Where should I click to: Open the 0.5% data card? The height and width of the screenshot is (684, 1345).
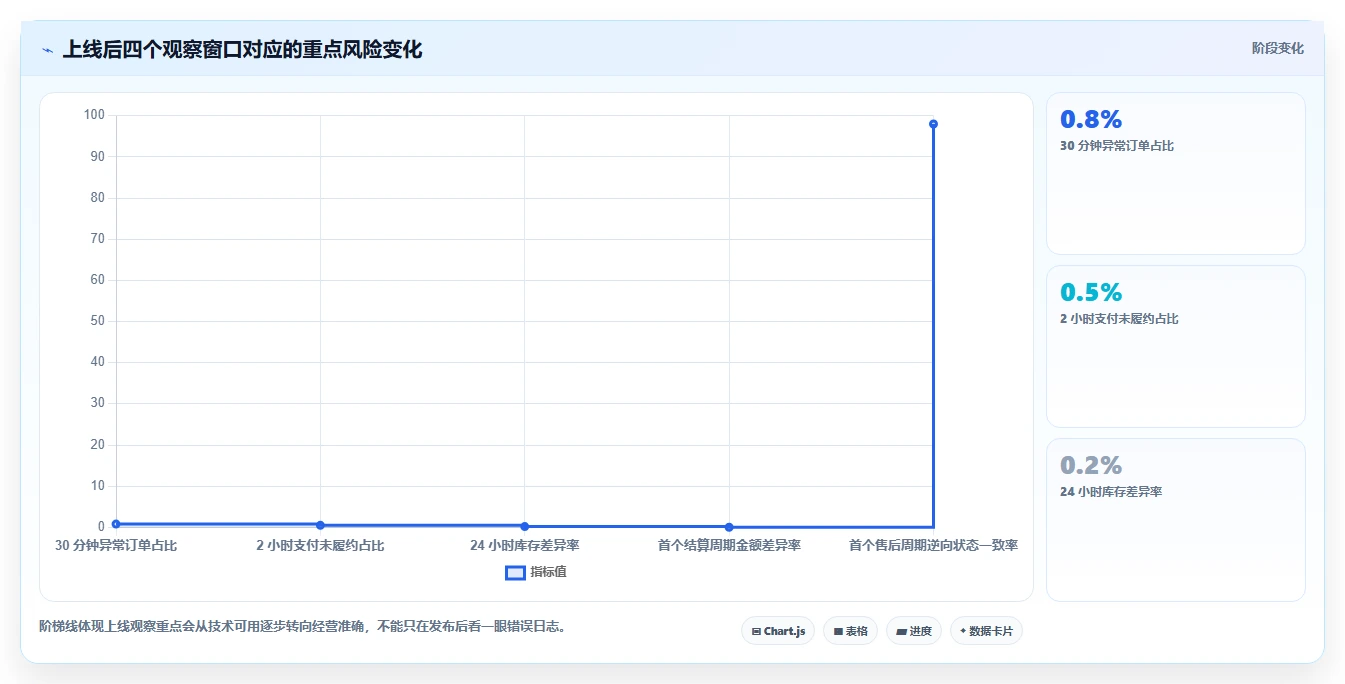tap(1176, 347)
